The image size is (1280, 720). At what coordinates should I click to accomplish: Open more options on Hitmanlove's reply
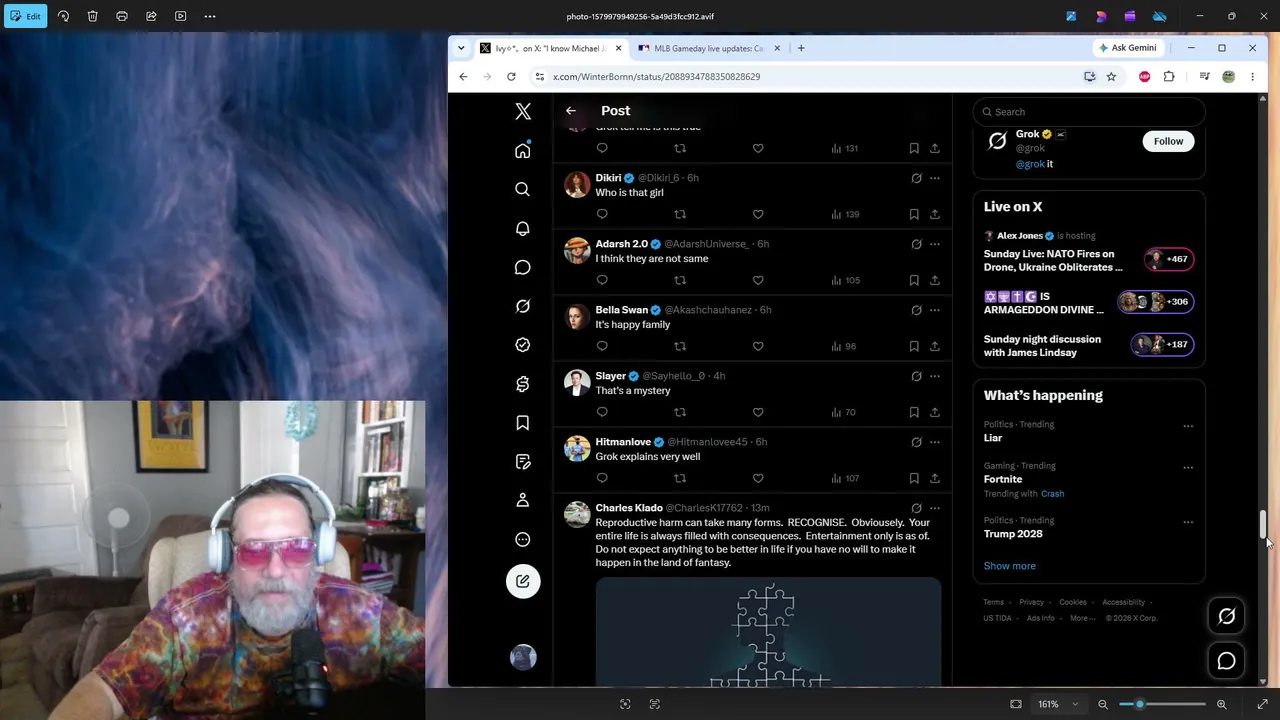point(935,442)
